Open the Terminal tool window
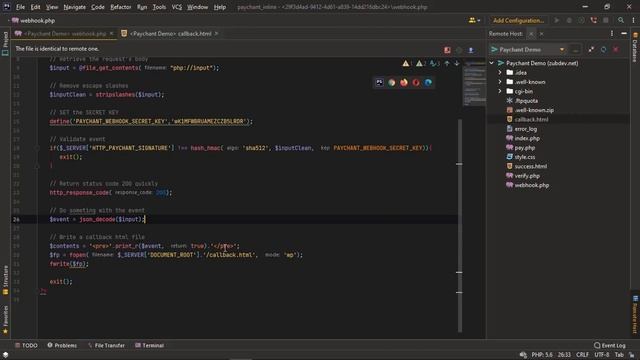 tap(149, 345)
